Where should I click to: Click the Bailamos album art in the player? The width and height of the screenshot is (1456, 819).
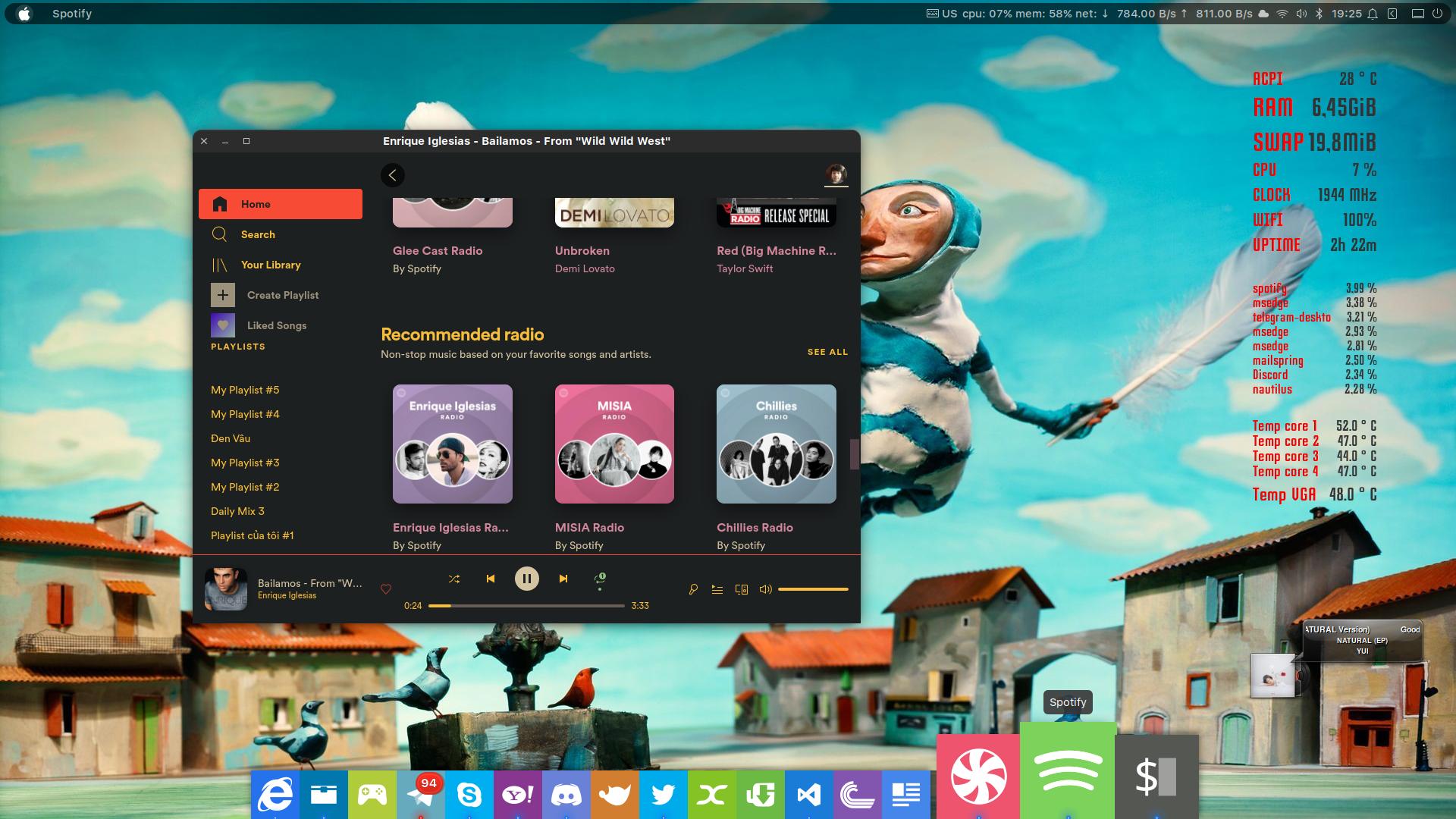(226, 589)
